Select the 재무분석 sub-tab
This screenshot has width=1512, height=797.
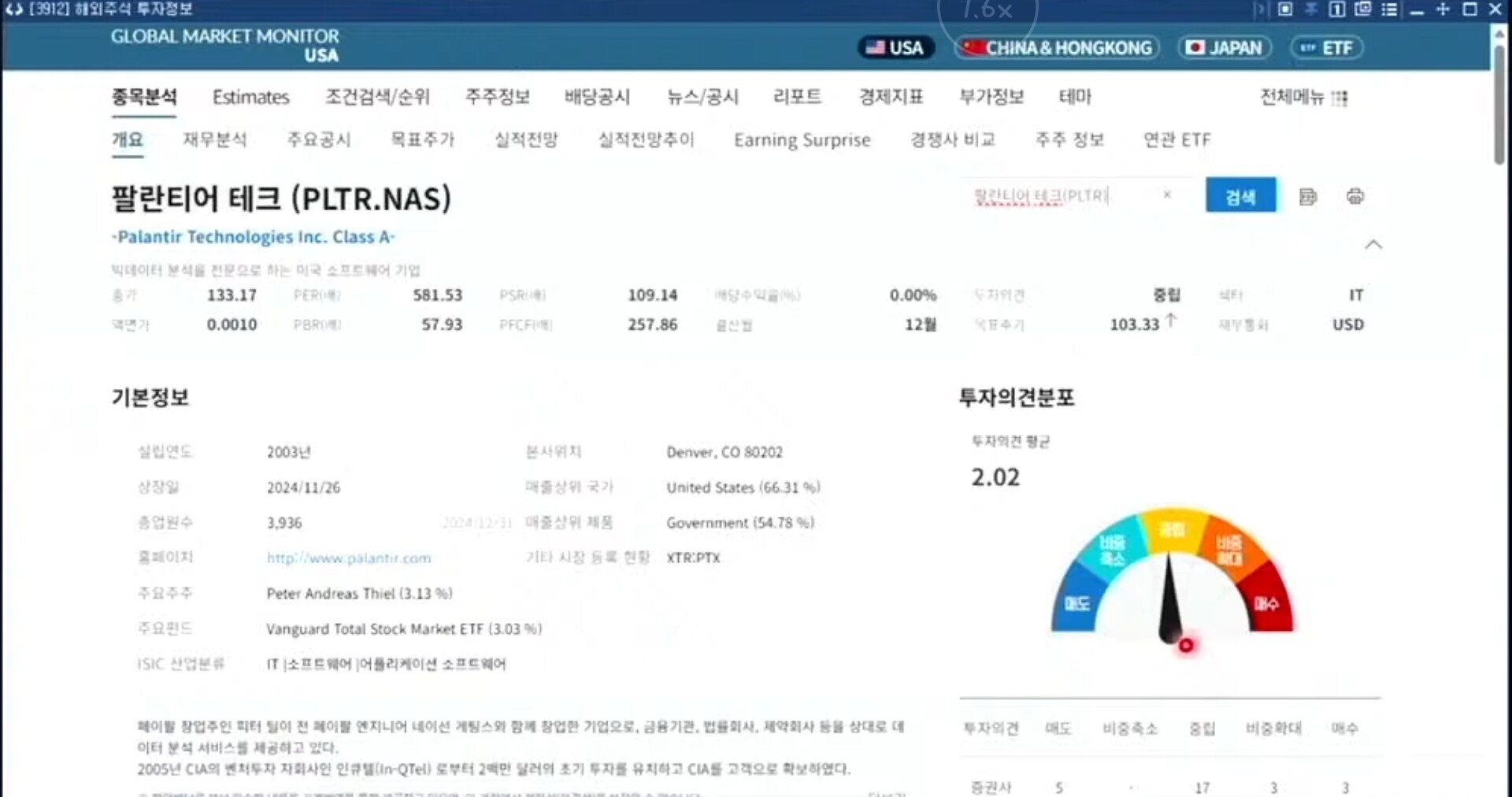point(215,139)
